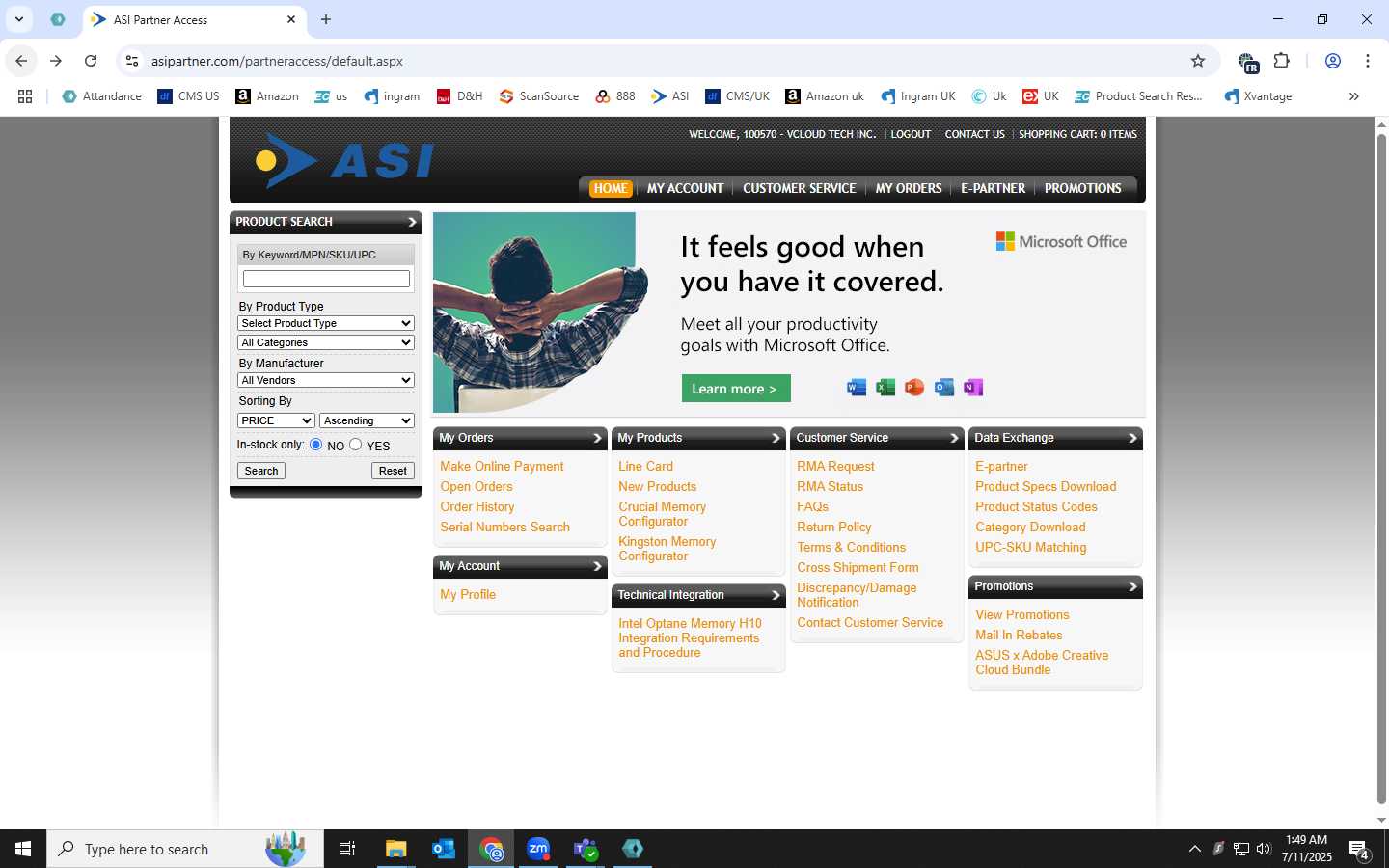Open Zoom from the taskbar

(x=538, y=849)
